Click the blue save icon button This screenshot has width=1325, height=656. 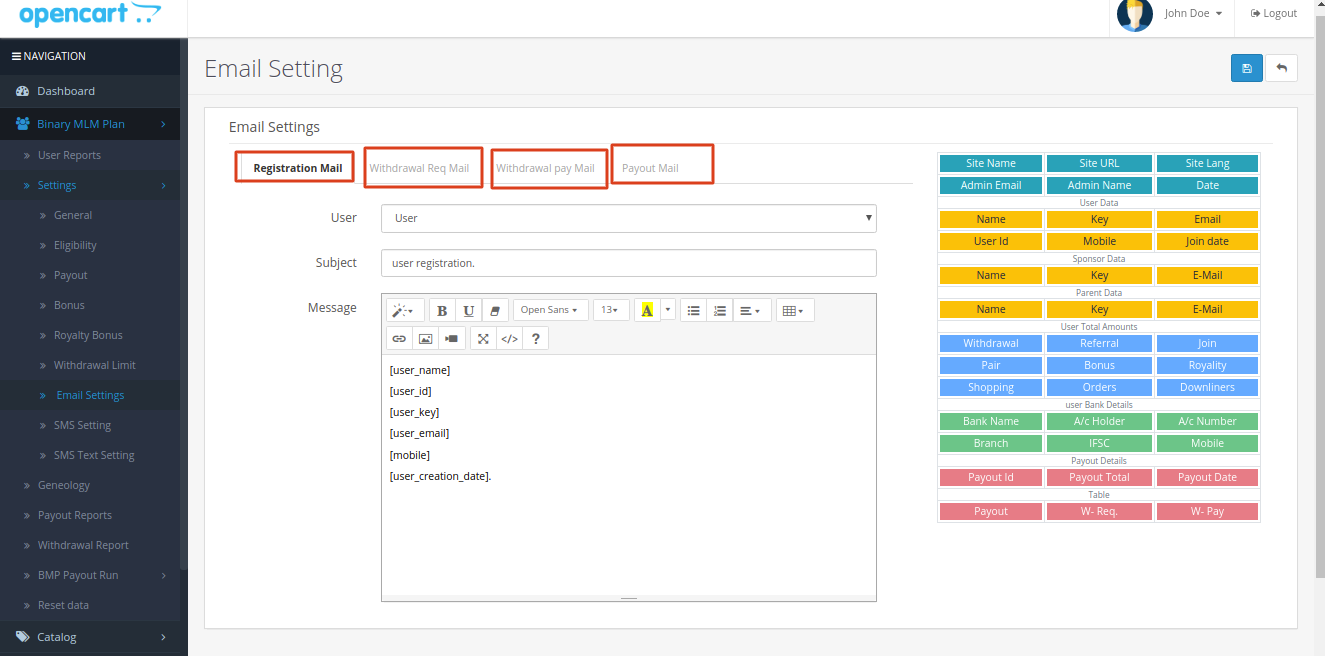click(x=1246, y=68)
